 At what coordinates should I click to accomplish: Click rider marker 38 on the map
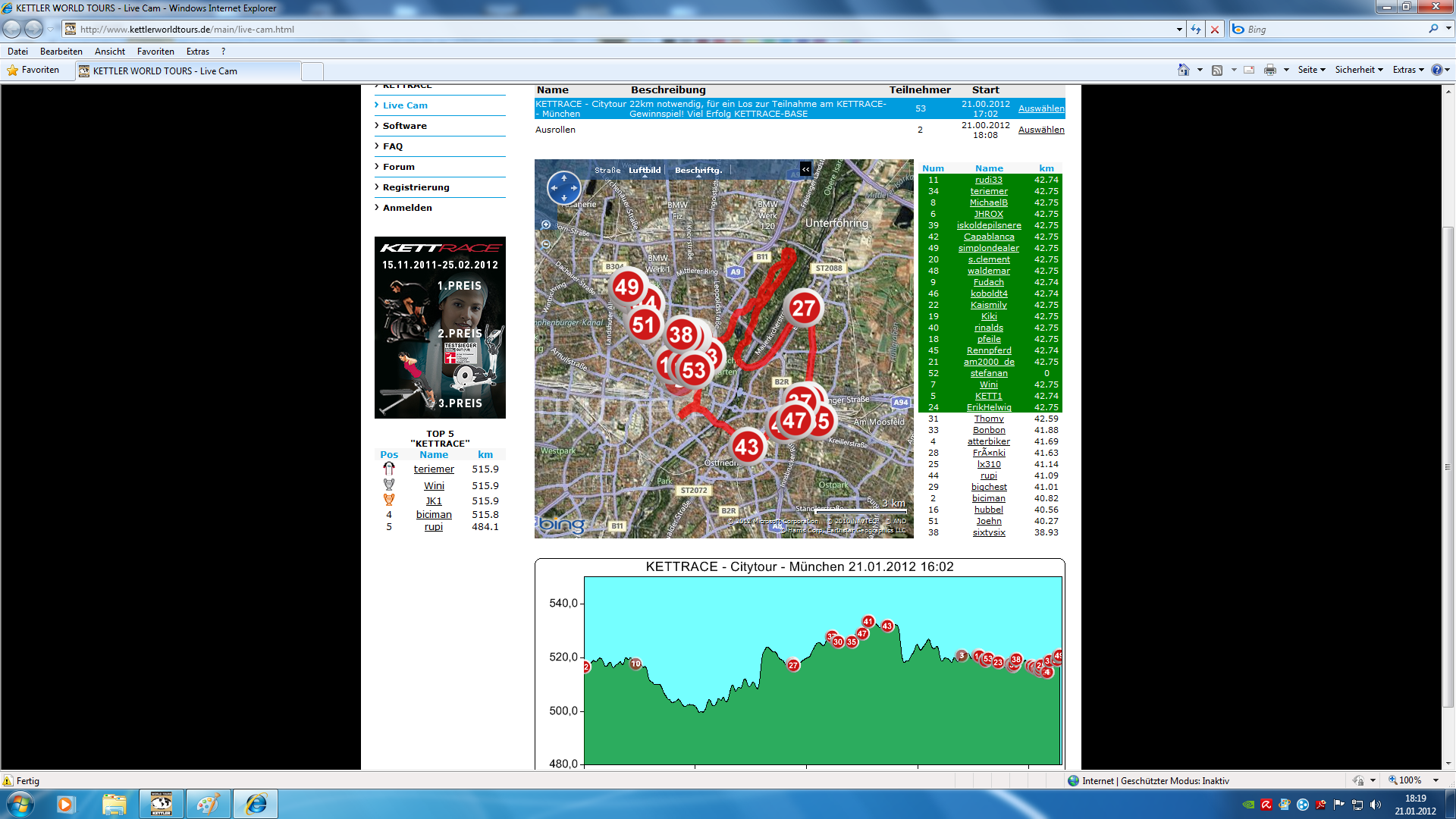[x=681, y=334]
